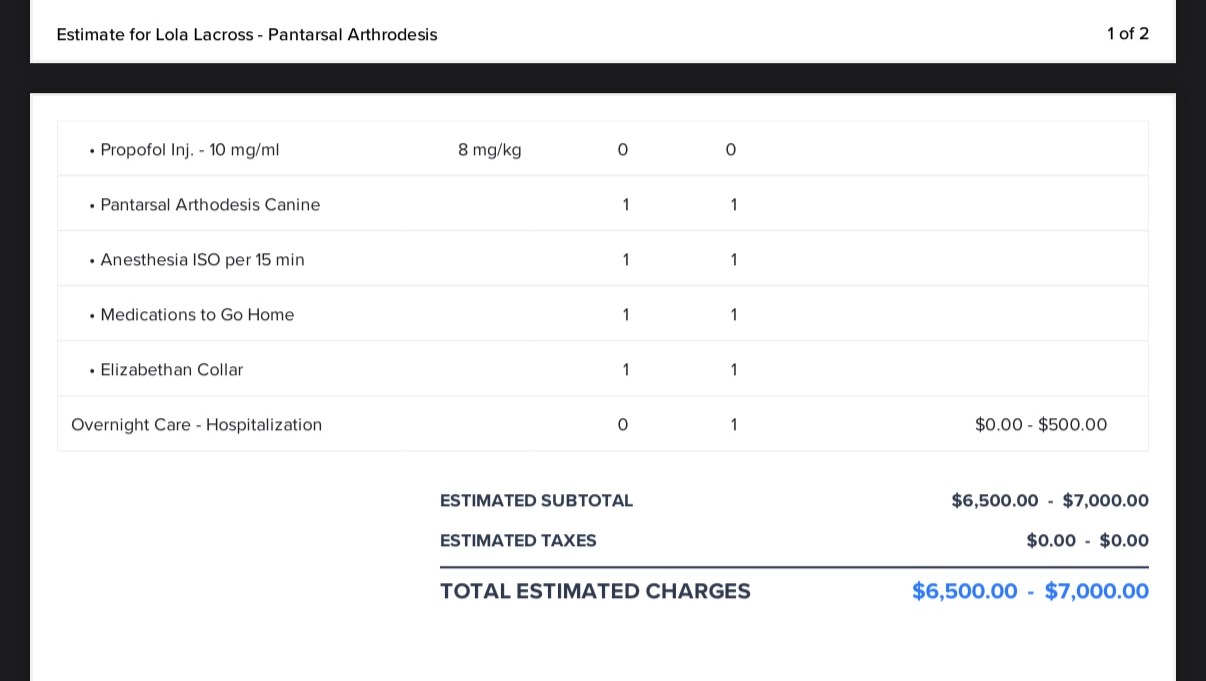Click the taxes amount $0.00 - $0.00
This screenshot has height=681, width=1206.
(1087, 541)
